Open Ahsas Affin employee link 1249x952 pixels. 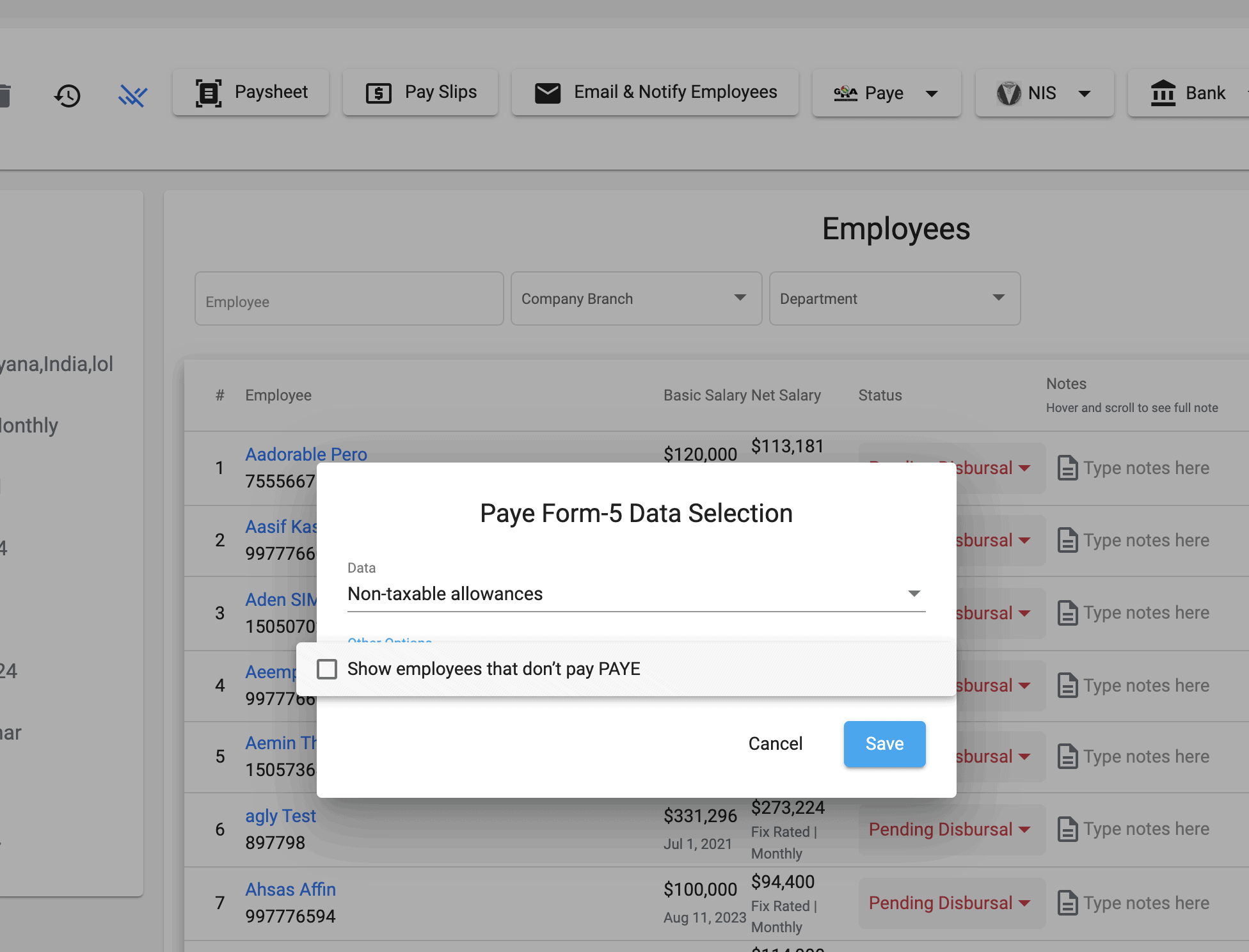tap(290, 889)
